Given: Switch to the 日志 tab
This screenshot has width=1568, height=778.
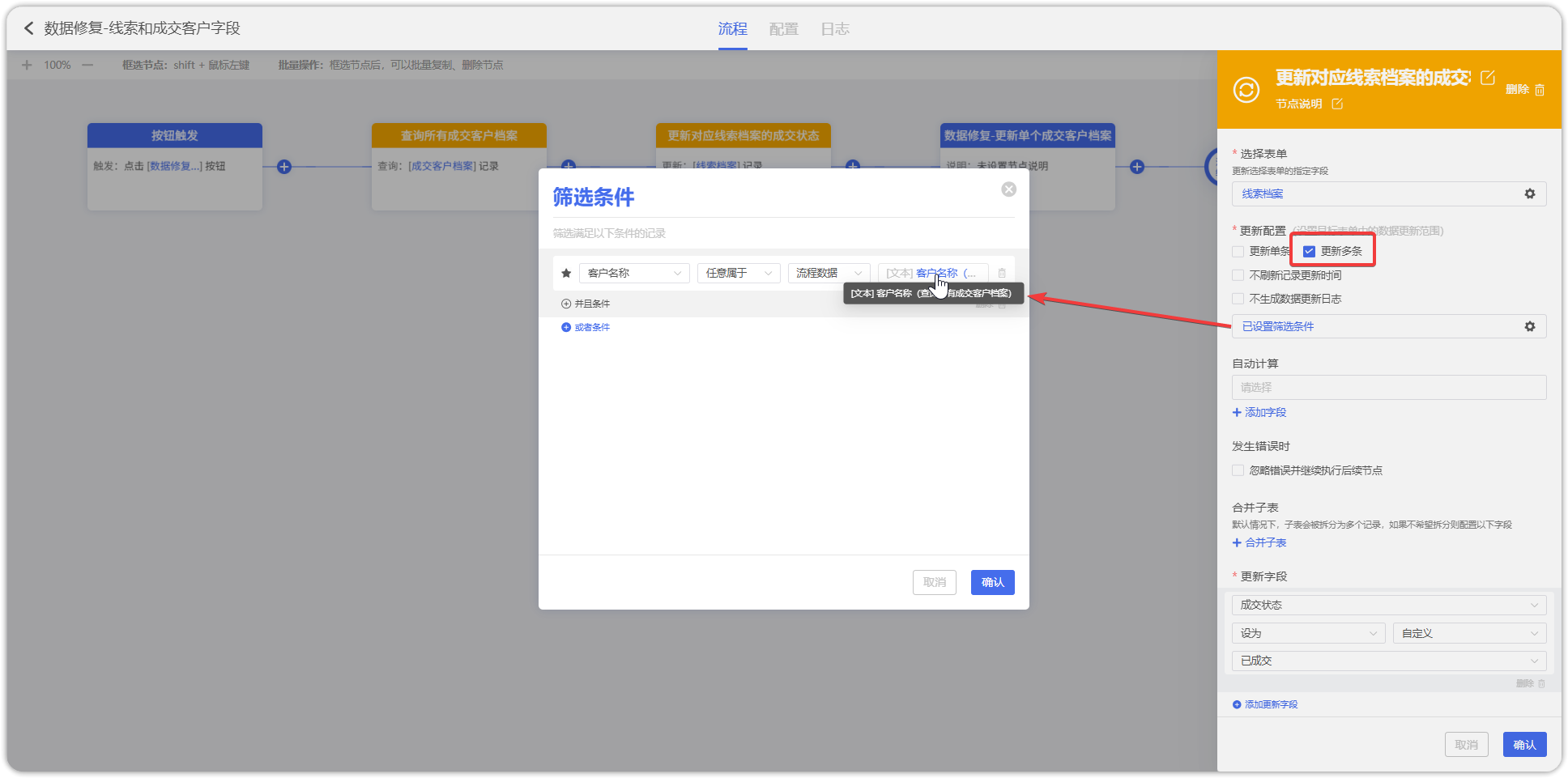Looking at the screenshot, I should point(834,29).
